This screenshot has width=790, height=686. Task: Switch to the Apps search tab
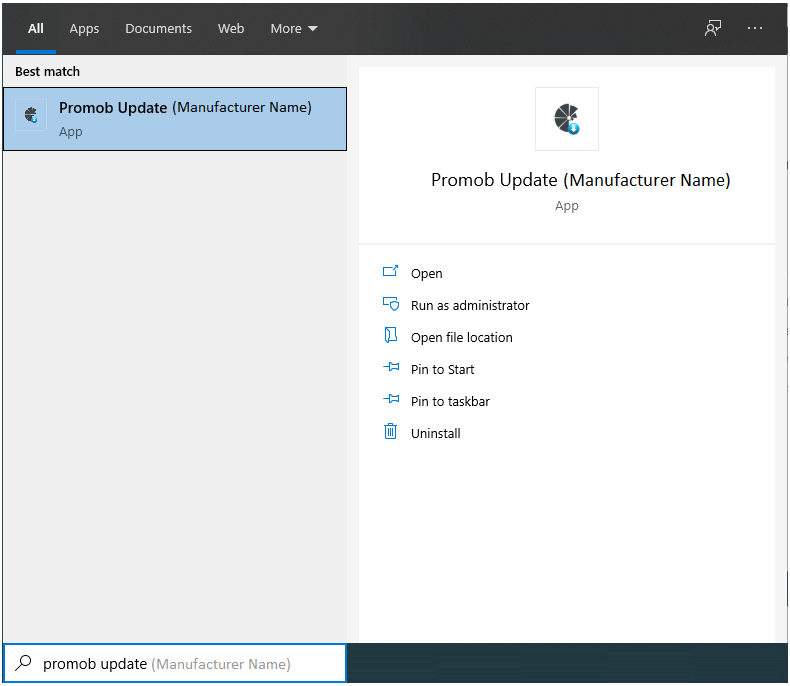point(84,29)
